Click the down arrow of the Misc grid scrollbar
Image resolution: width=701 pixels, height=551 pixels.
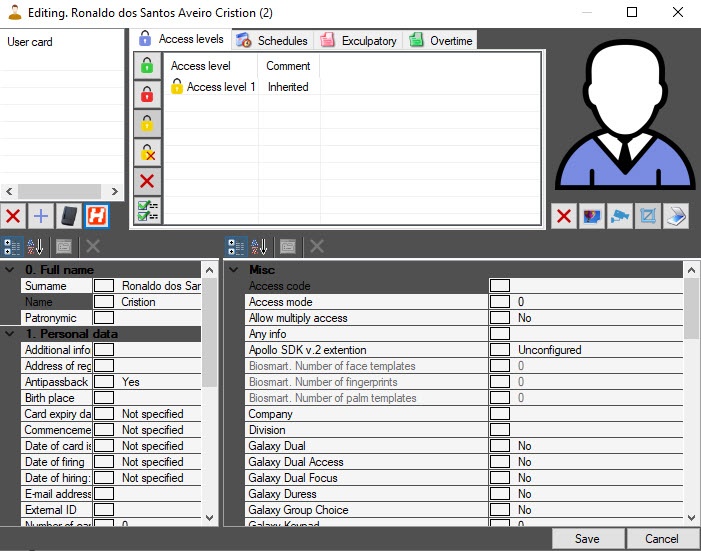tap(691, 518)
